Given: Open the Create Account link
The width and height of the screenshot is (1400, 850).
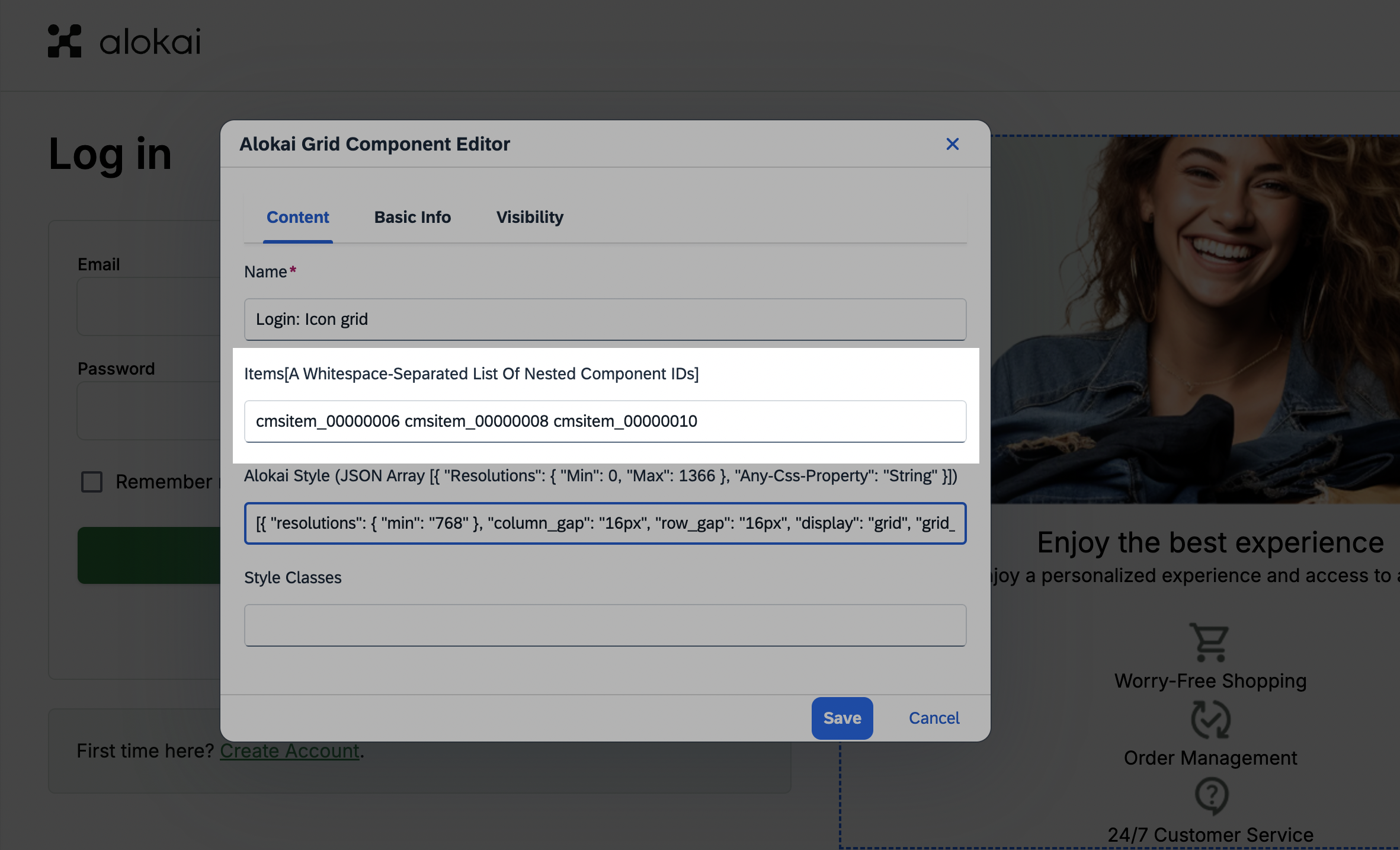Looking at the screenshot, I should click(x=290, y=750).
